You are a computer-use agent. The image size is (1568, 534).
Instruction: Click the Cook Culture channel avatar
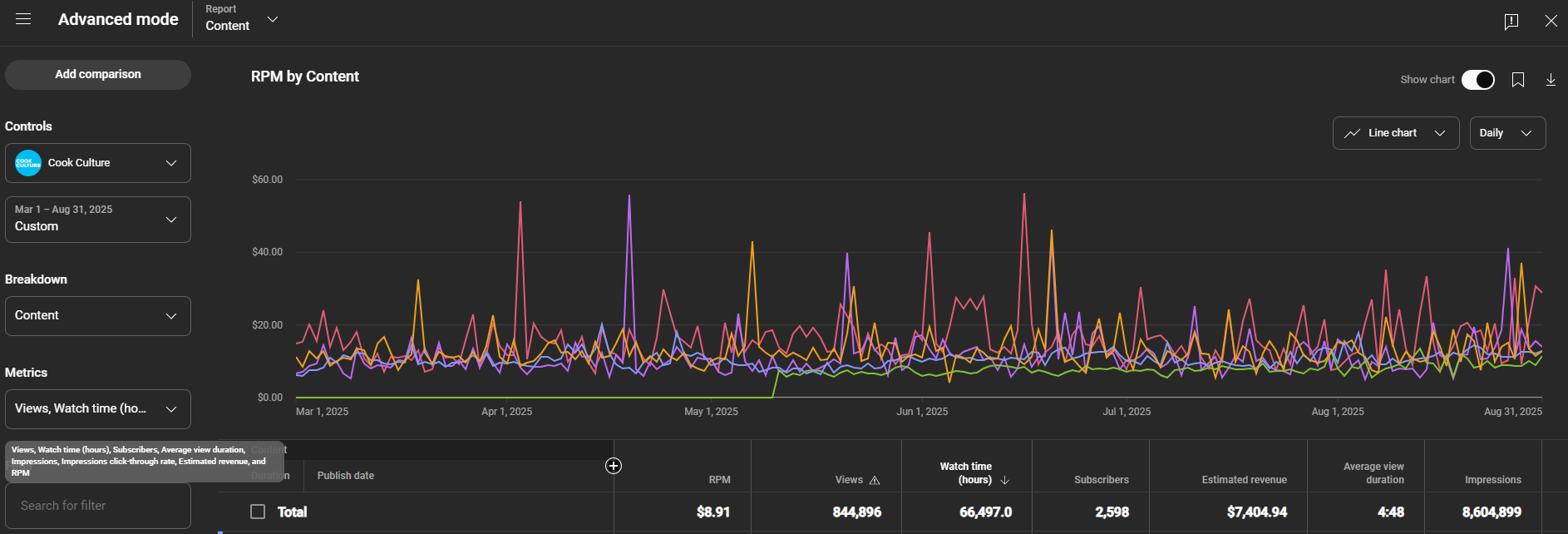[x=28, y=163]
